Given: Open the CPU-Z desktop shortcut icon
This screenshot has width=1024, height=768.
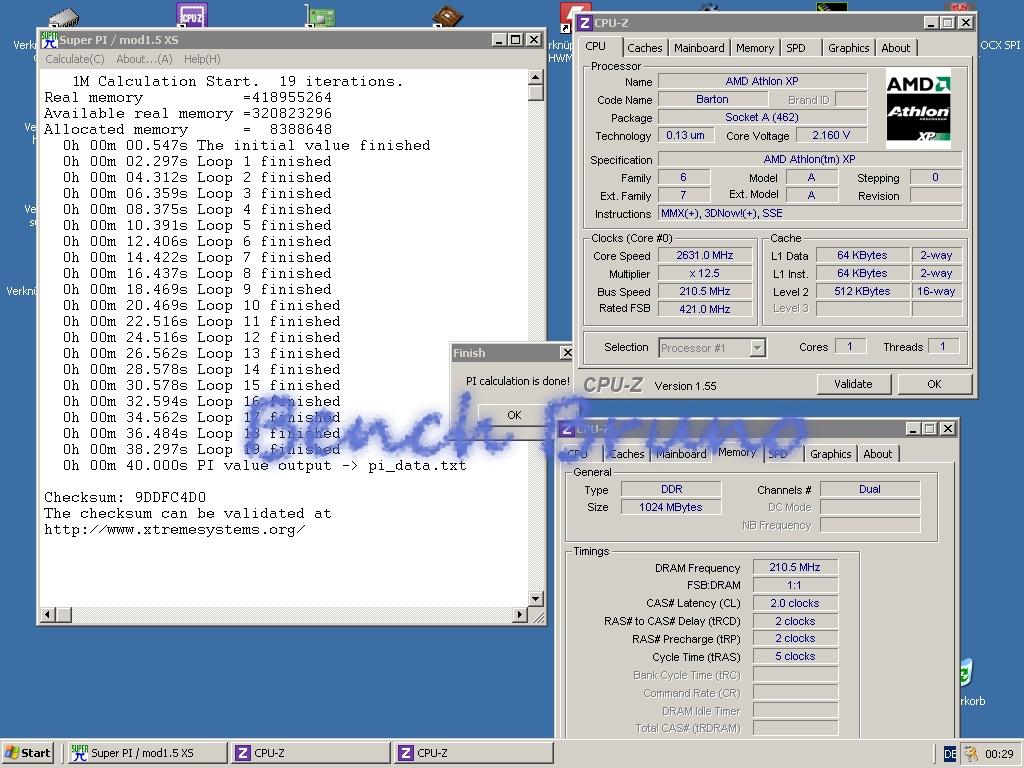Looking at the screenshot, I should click(191, 14).
